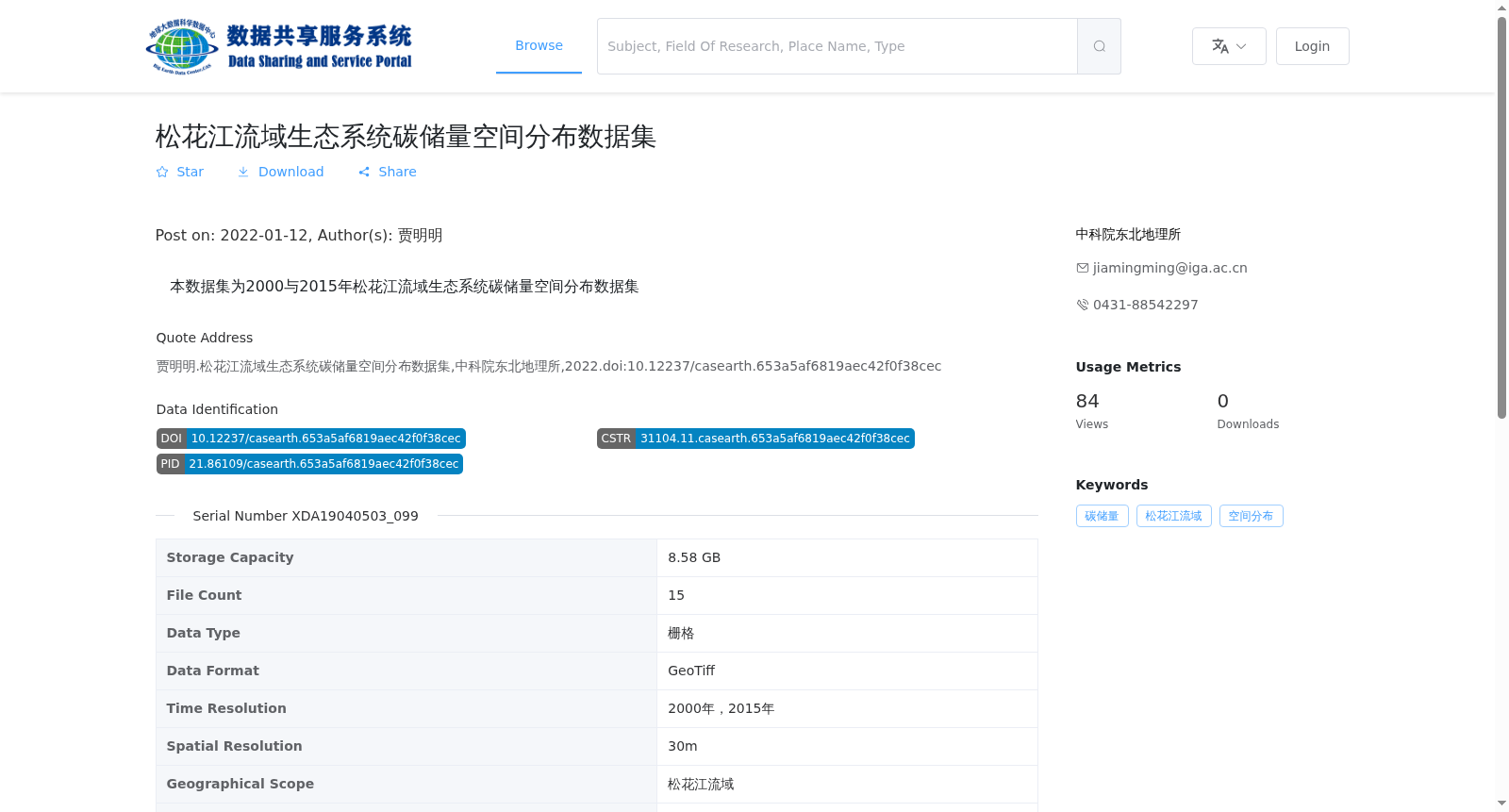Click the Download link text

click(290, 172)
